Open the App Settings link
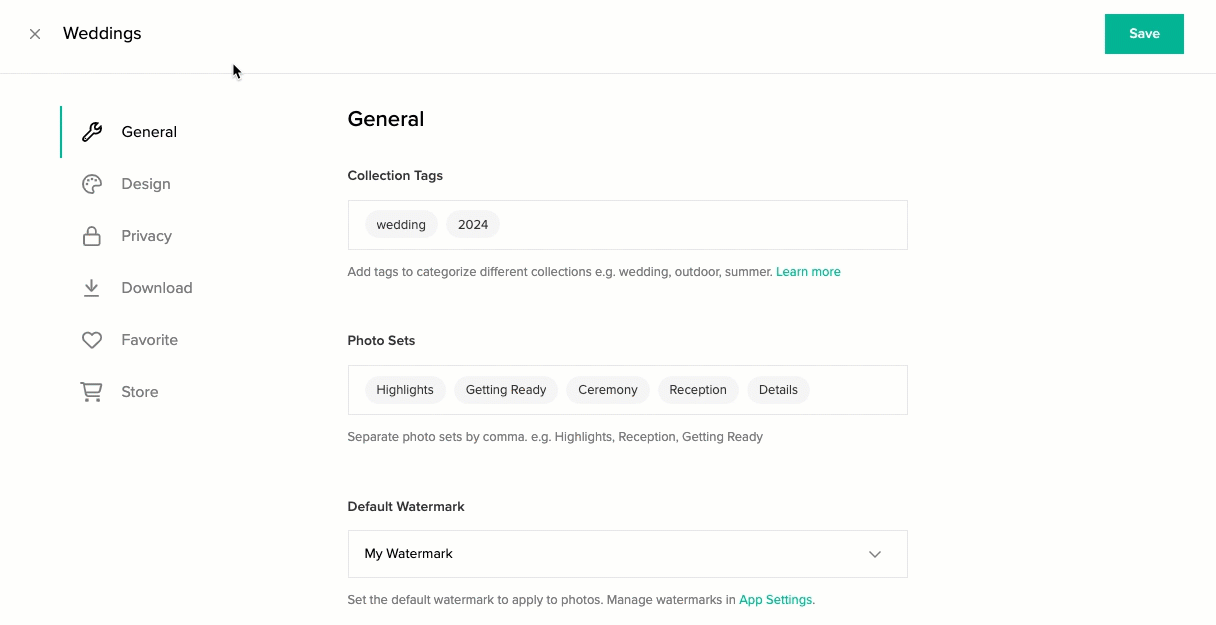The width and height of the screenshot is (1216, 625). click(775, 600)
